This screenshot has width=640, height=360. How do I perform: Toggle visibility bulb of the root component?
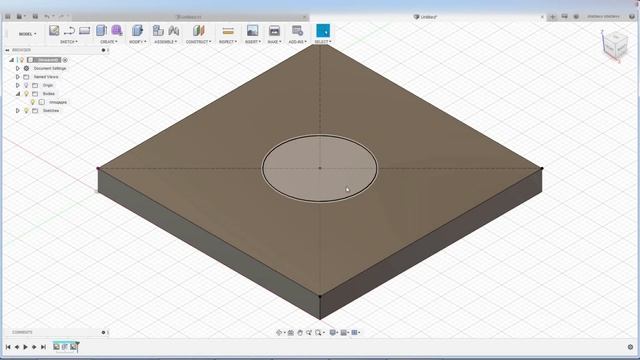pyautogui.click(x=22, y=60)
